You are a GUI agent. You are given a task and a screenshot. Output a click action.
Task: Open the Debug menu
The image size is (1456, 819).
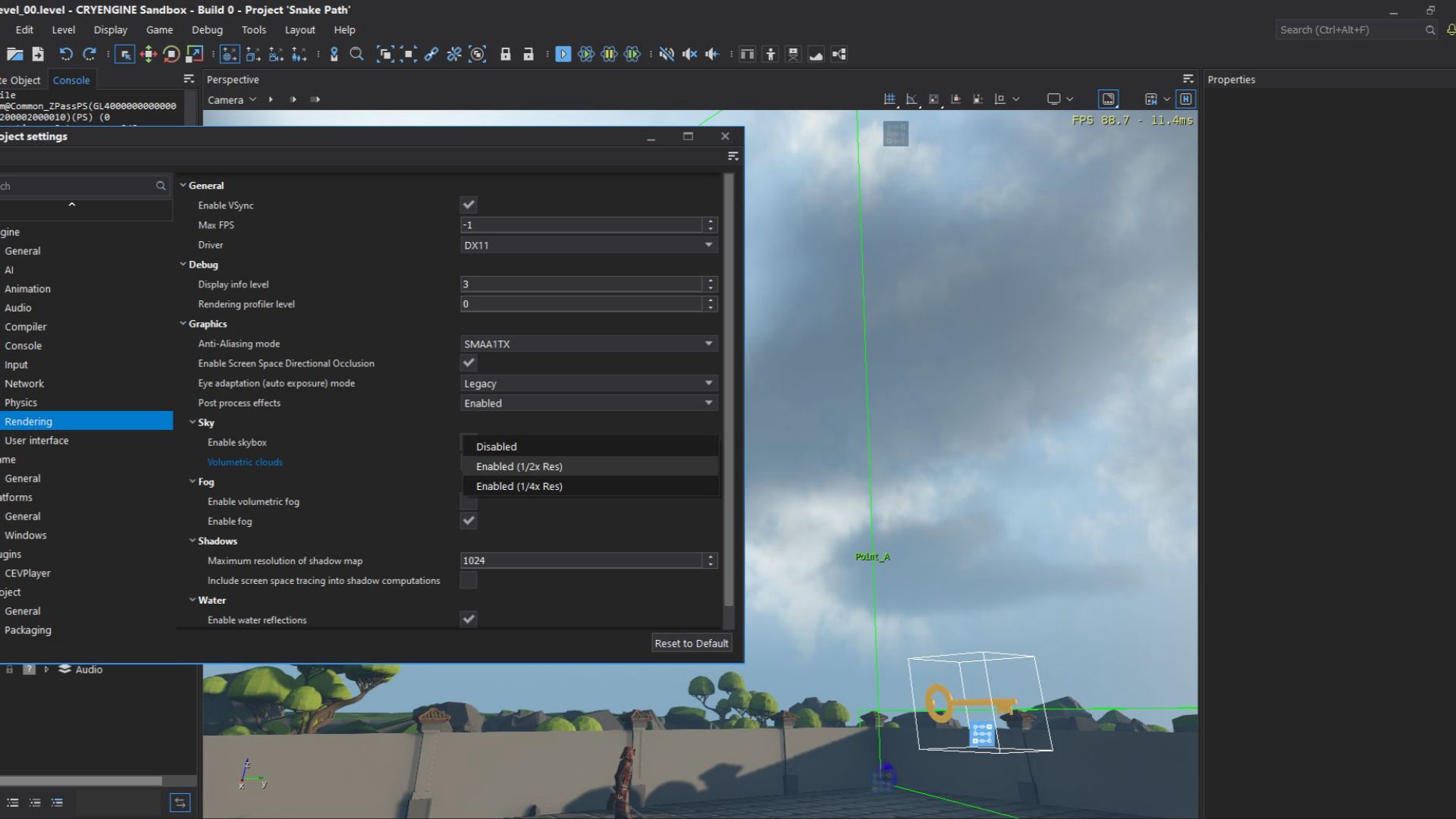click(x=207, y=30)
